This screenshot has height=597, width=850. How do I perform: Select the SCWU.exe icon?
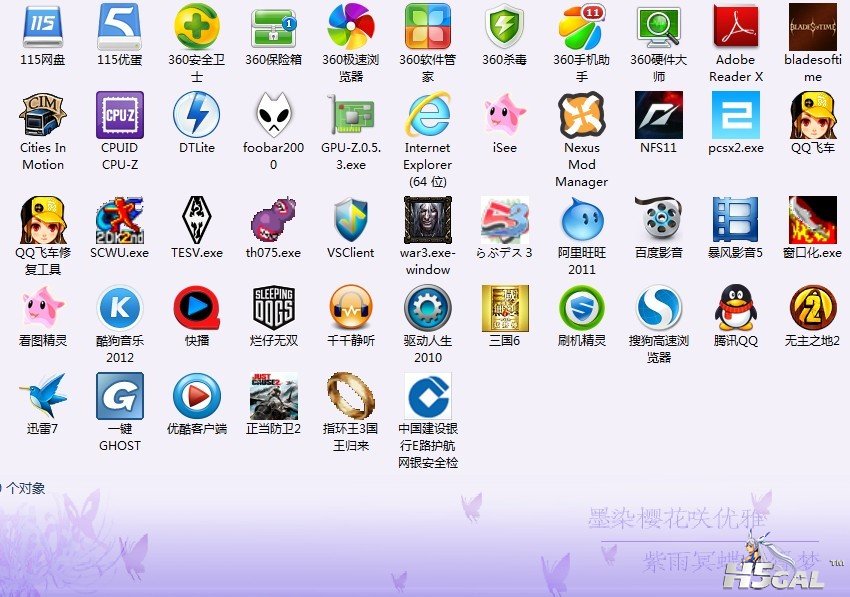tap(120, 220)
